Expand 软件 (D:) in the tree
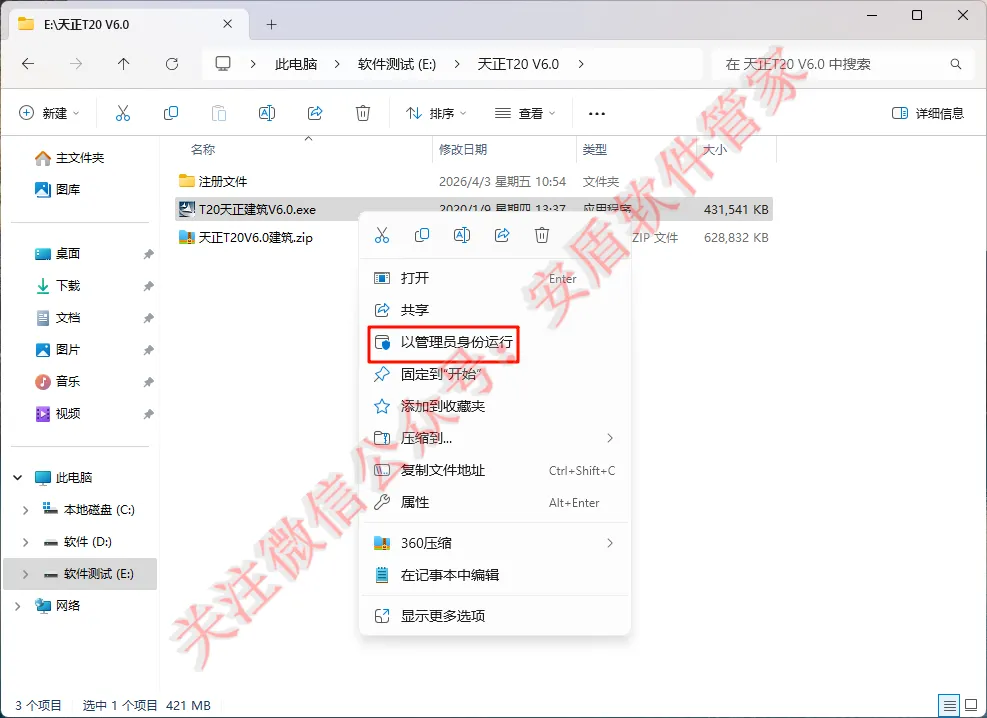Screen dimensions: 987x718 pos(25,542)
